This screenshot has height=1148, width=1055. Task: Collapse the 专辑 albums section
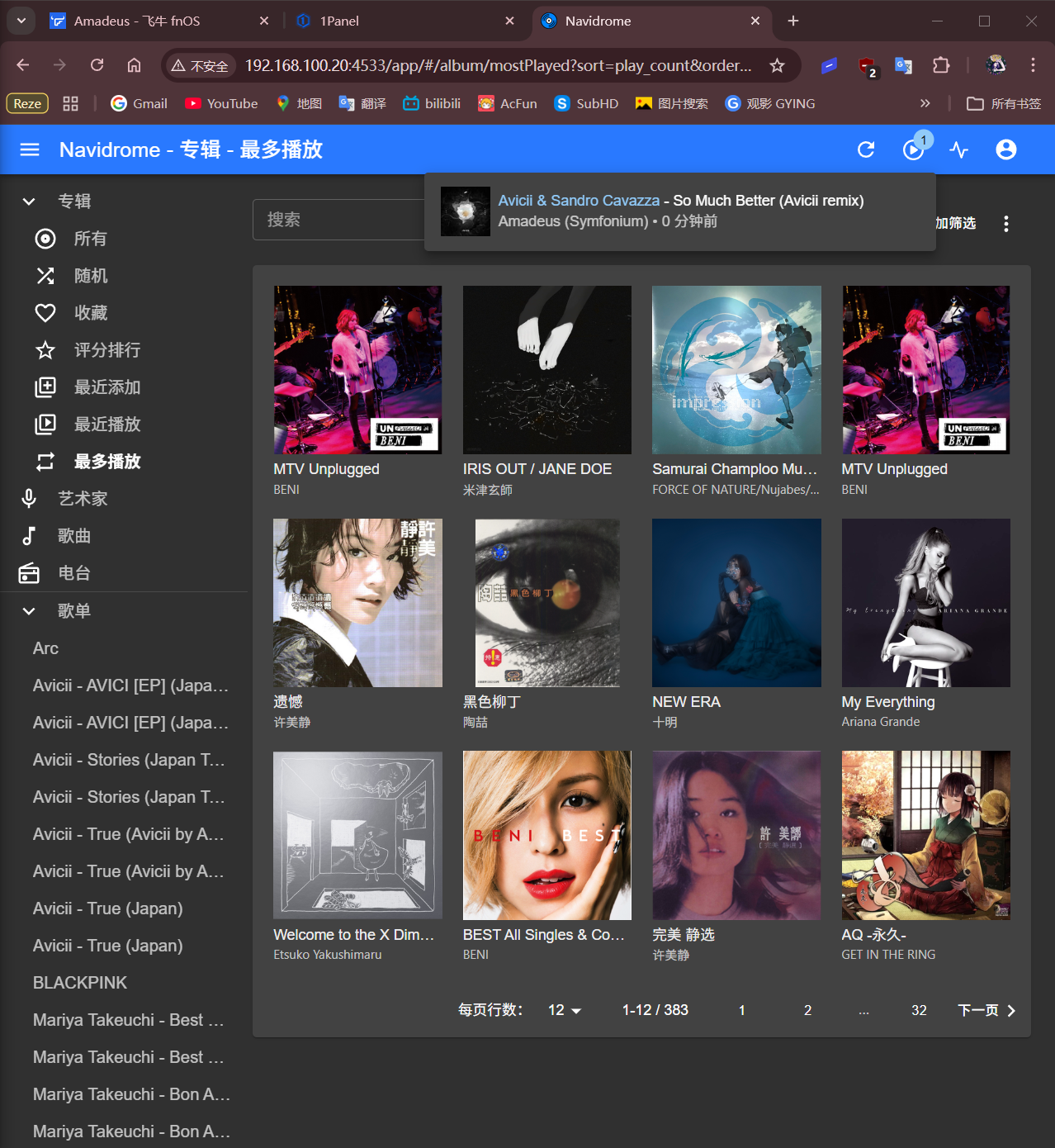29,202
